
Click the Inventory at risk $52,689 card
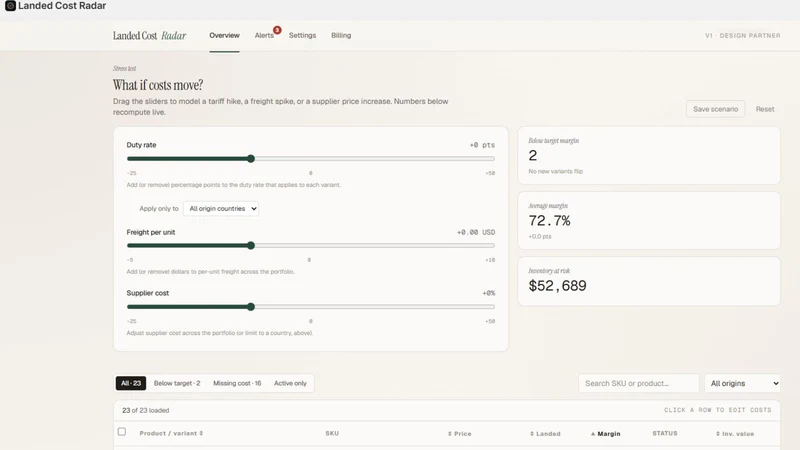(649, 281)
